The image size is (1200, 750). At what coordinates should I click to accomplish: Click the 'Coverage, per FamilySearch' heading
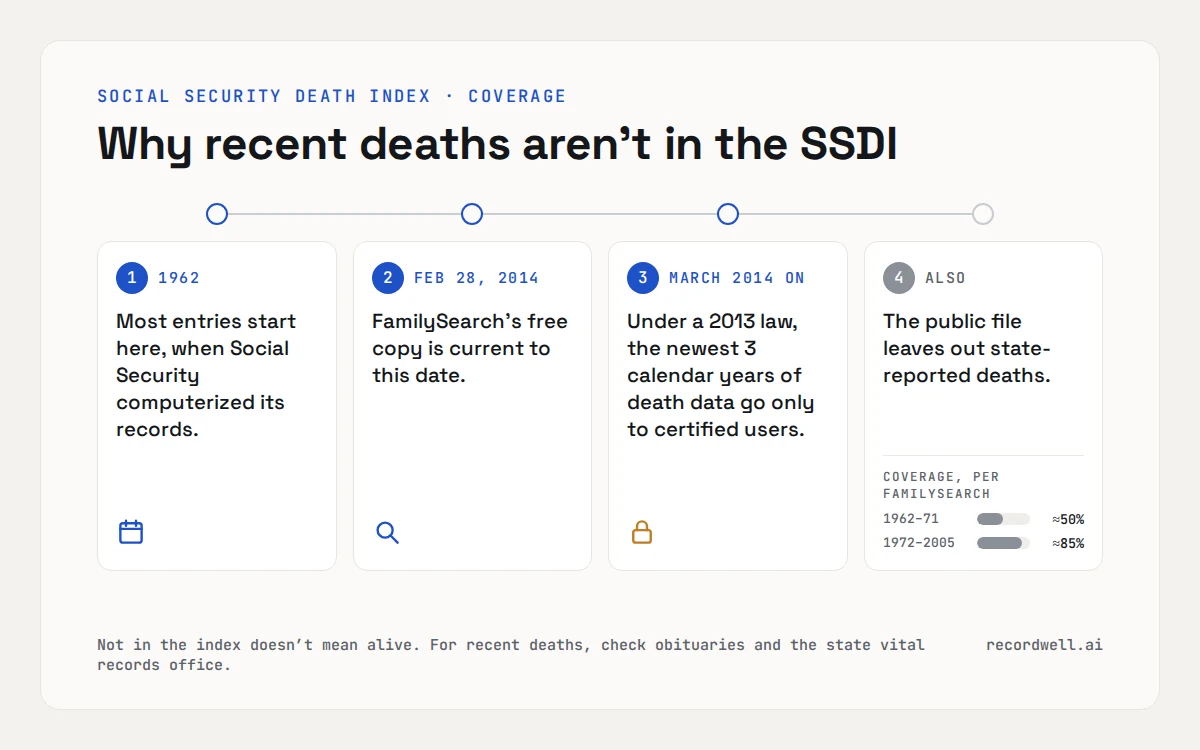point(941,485)
